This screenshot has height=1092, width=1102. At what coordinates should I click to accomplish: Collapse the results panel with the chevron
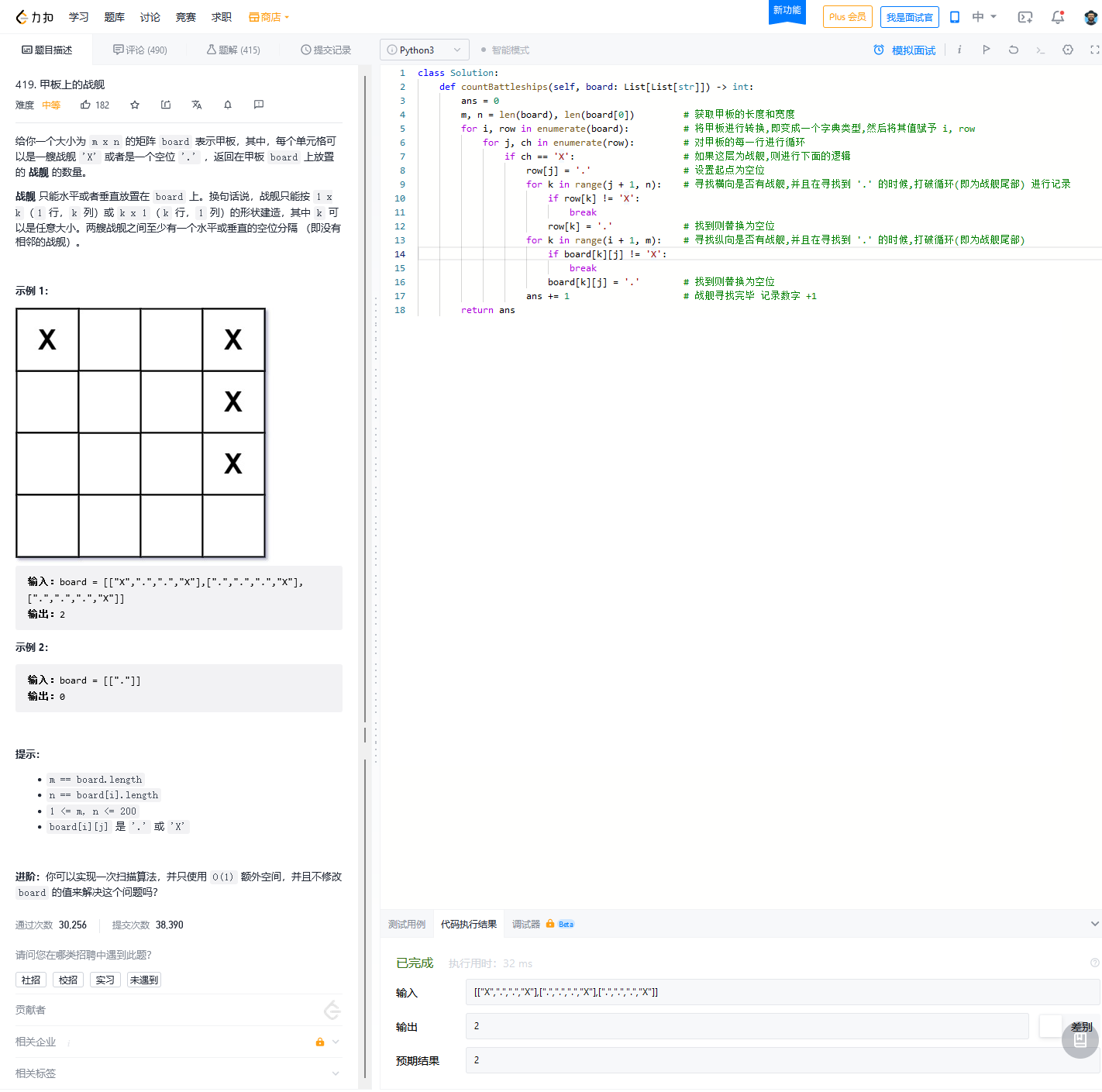(x=1094, y=924)
